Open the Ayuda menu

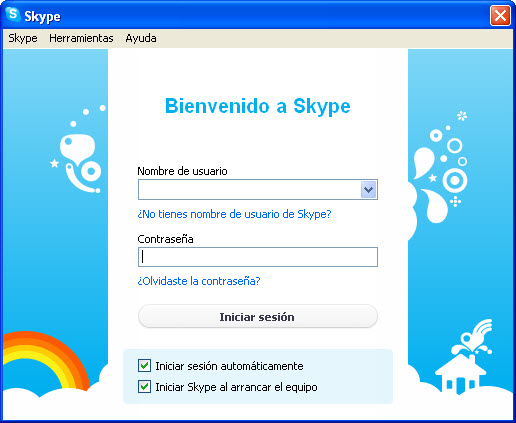click(x=141, y=38)
